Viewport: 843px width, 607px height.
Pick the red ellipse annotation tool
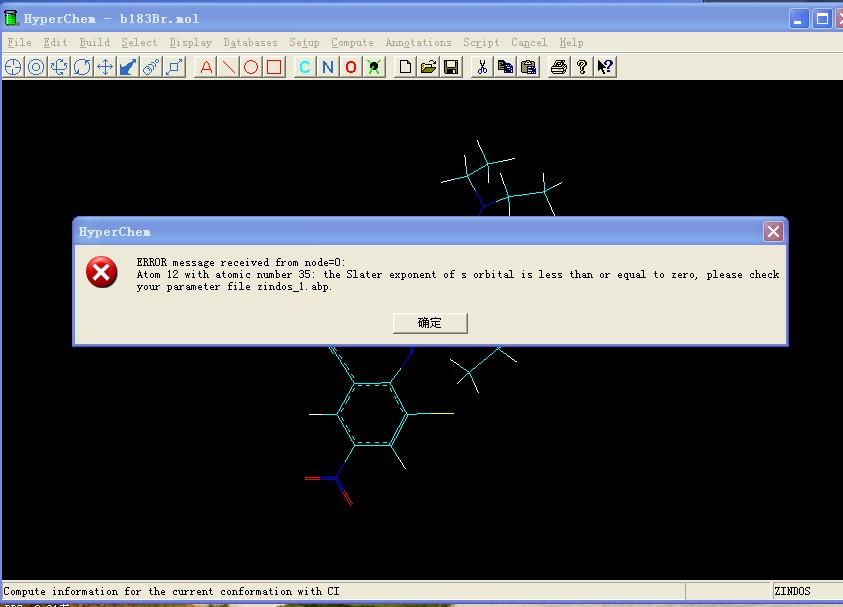coord(251,67)
